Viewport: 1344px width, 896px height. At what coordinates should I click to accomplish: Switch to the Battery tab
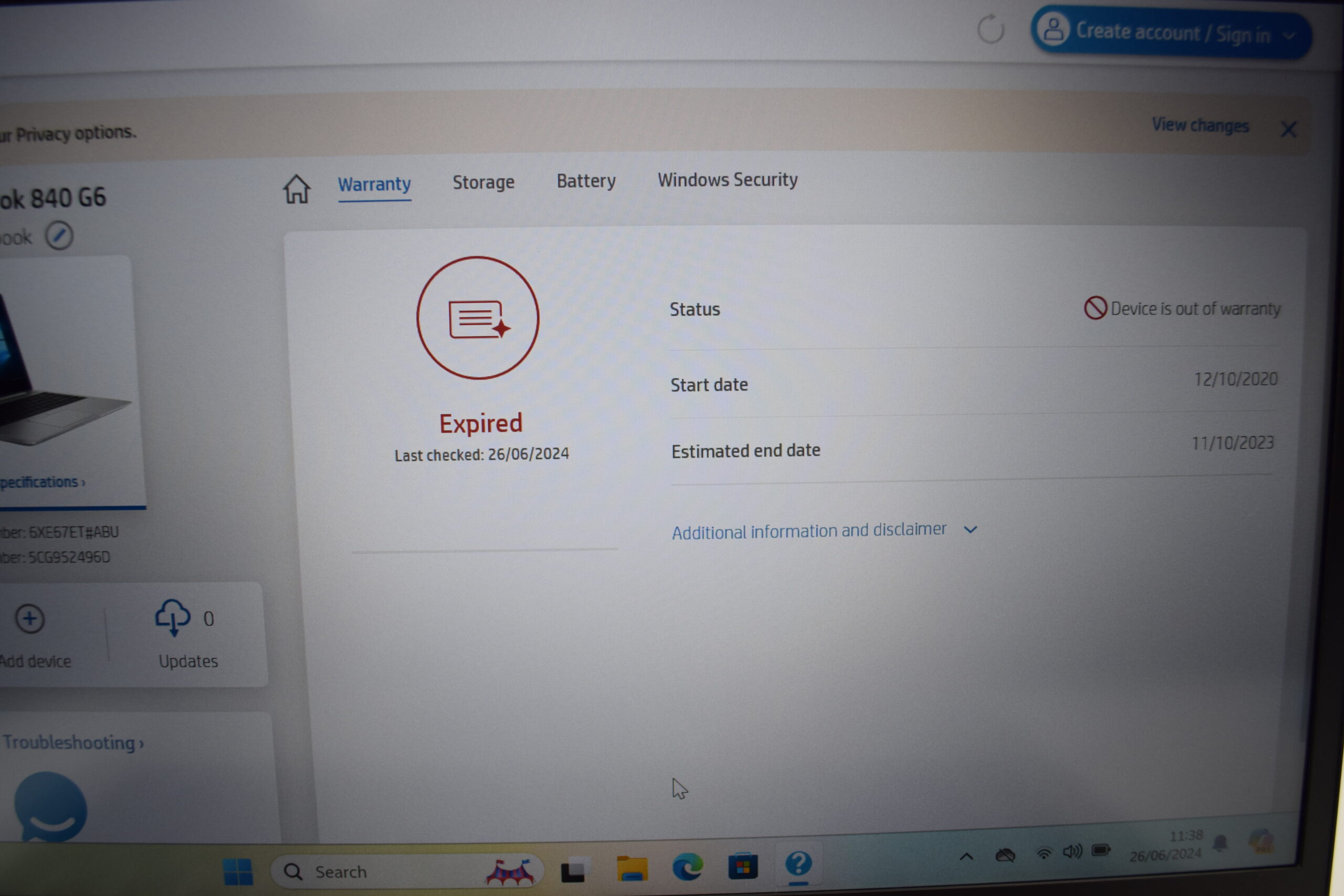[x=586, y=181]
